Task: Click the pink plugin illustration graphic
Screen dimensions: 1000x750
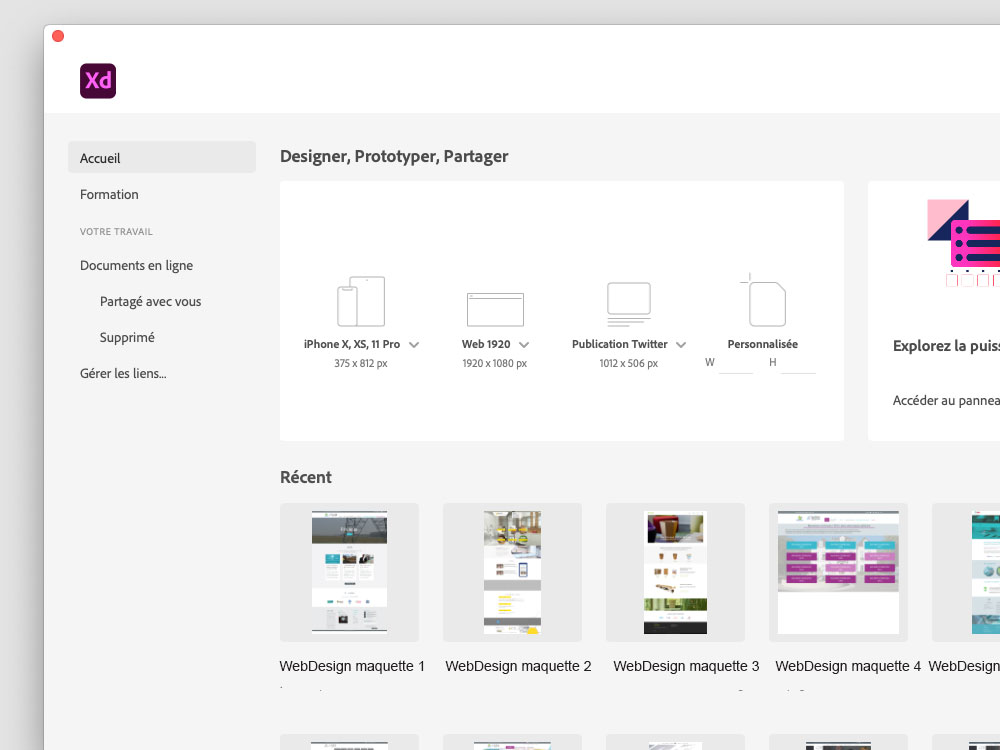Action: pos(963,242)
